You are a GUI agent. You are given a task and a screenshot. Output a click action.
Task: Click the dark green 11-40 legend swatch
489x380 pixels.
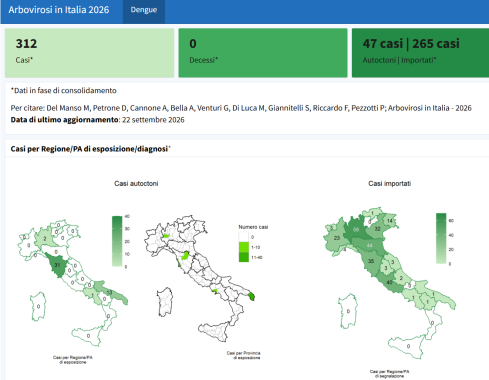(x=244, y=257)
